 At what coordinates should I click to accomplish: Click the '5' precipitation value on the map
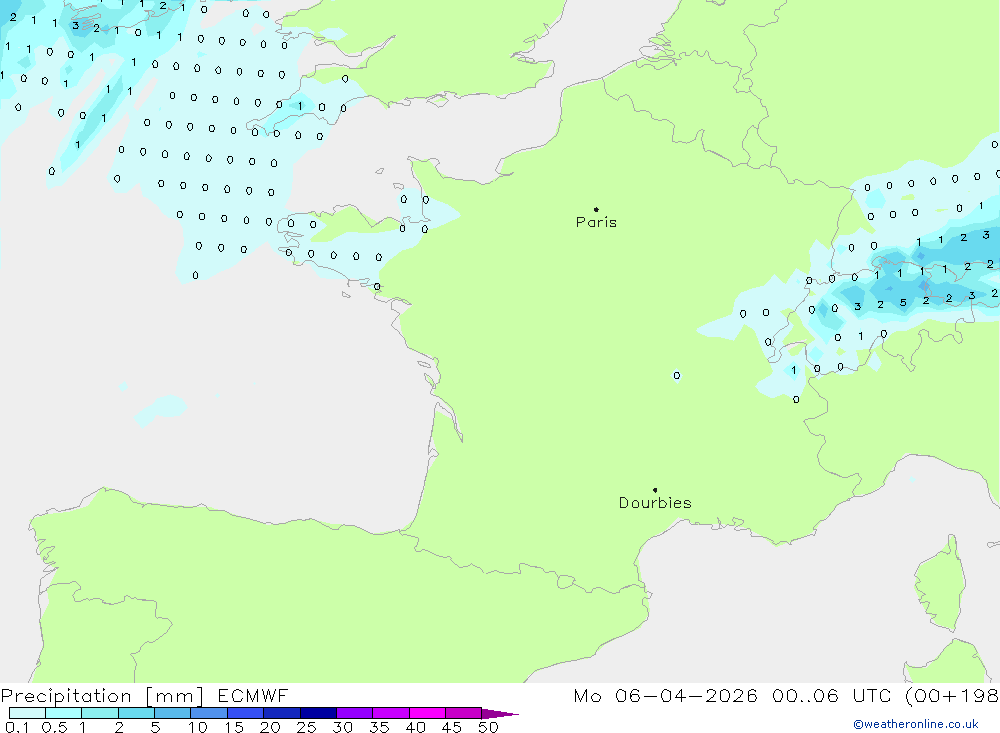pos(903,302)
